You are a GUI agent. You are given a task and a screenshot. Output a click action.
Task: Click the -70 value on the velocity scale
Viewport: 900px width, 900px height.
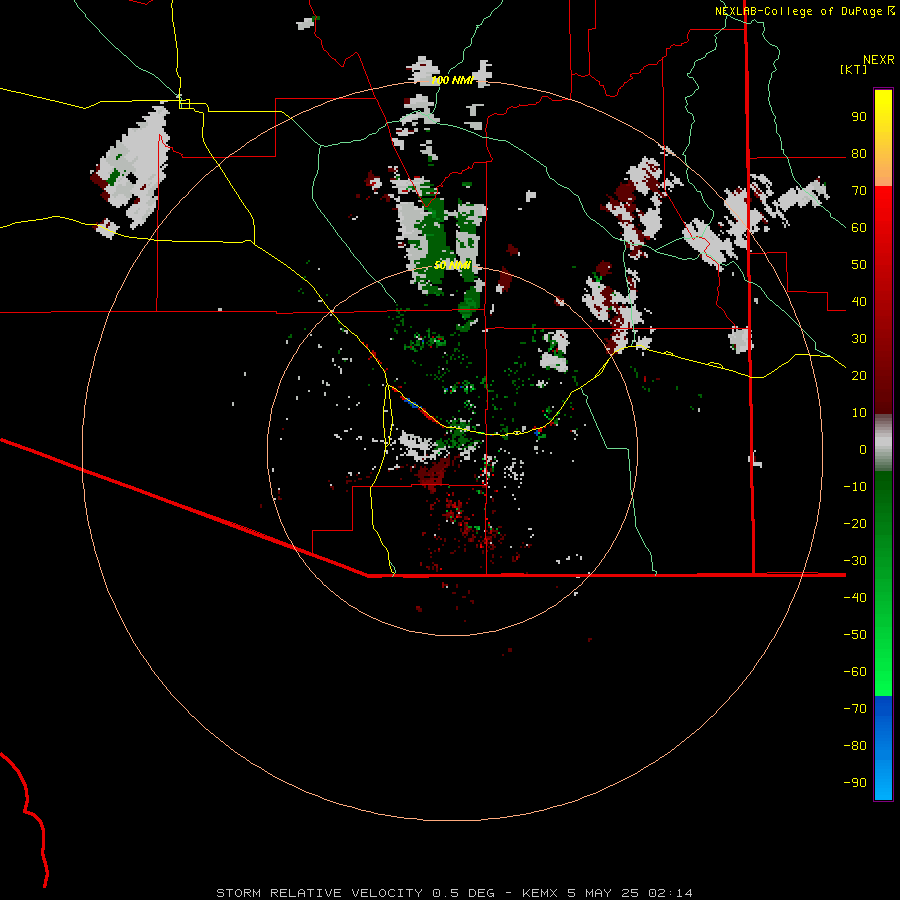point(855,709)
